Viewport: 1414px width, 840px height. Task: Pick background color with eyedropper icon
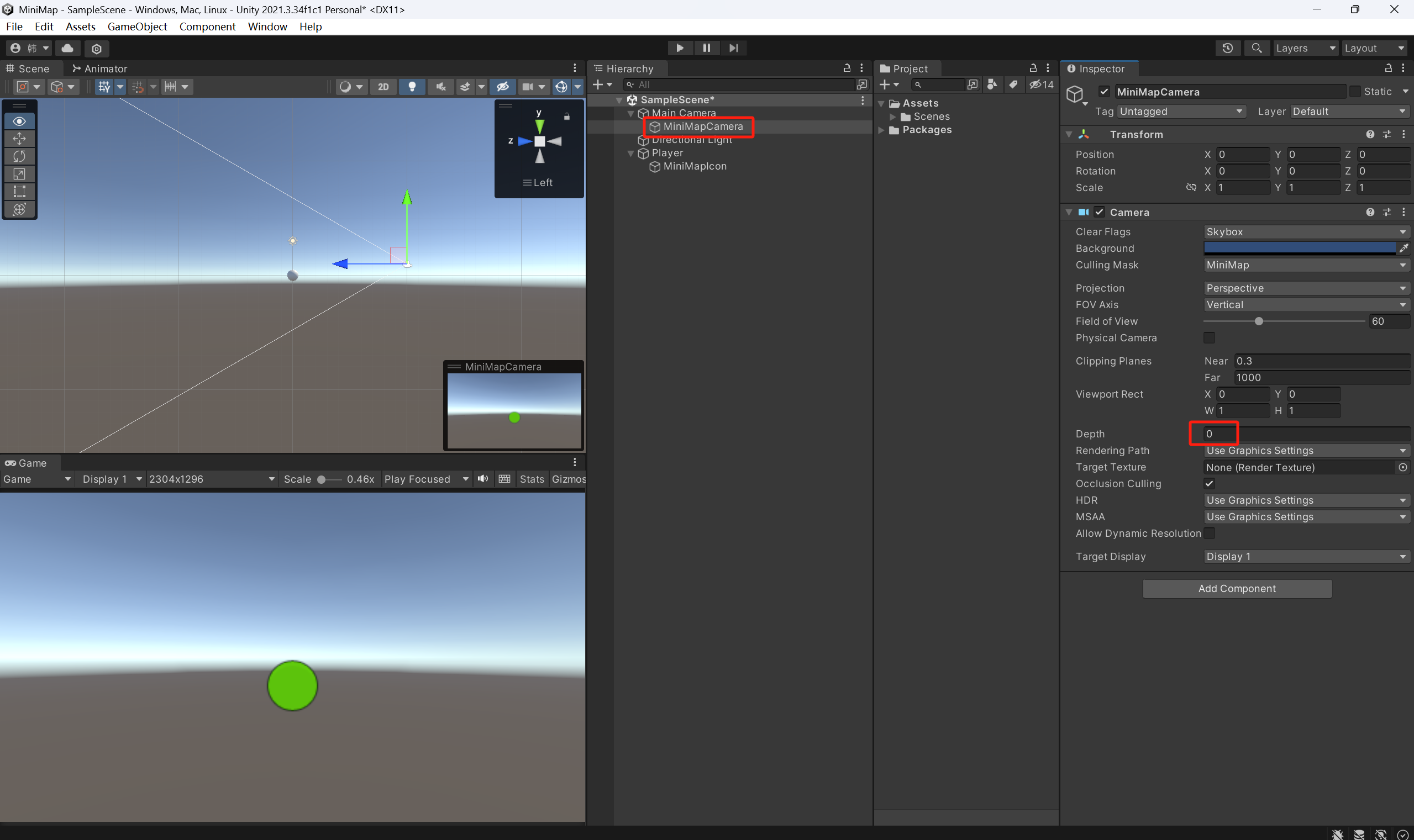1404,248
